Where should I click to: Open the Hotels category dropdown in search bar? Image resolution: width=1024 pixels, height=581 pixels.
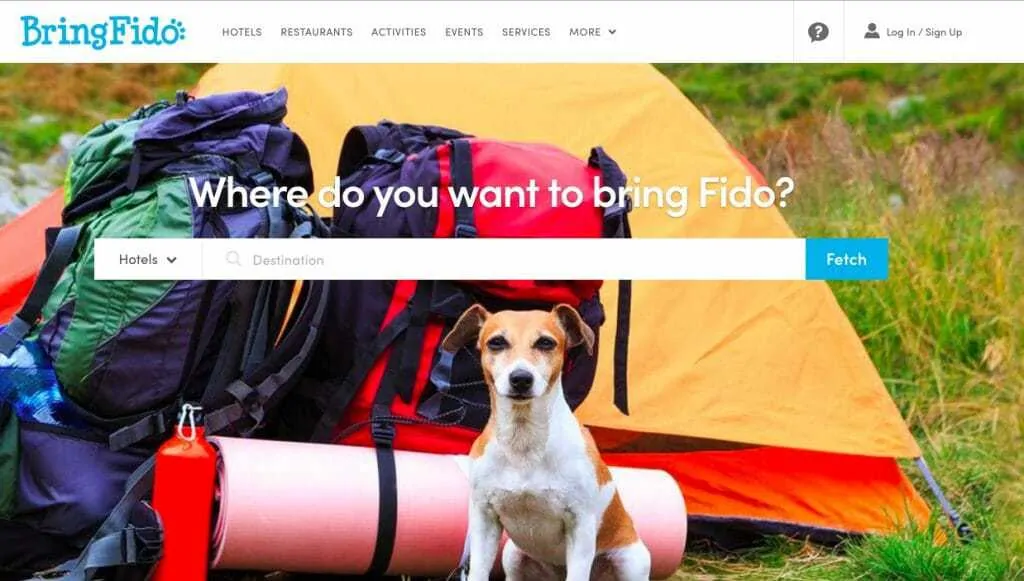[148, 259]
